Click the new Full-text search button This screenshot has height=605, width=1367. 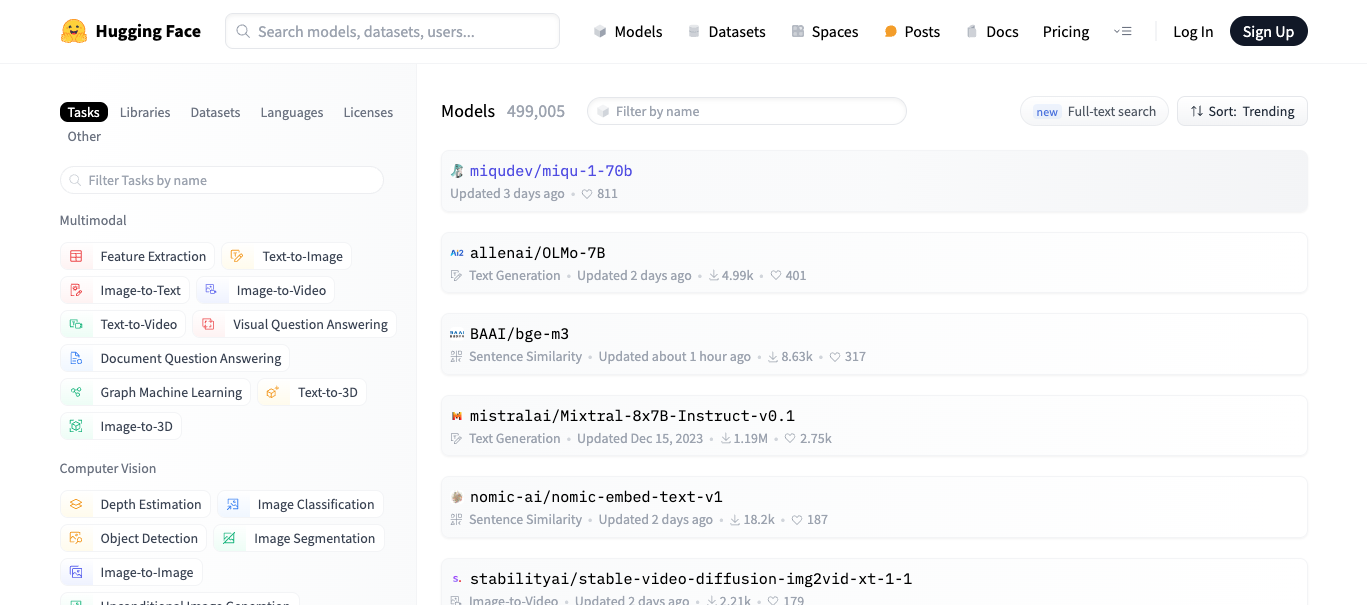(1094, 111)
